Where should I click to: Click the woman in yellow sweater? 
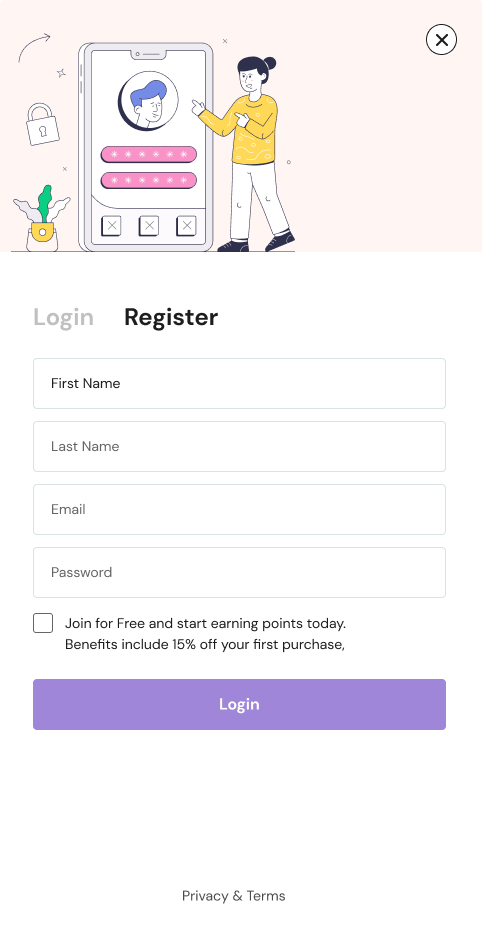246,154
